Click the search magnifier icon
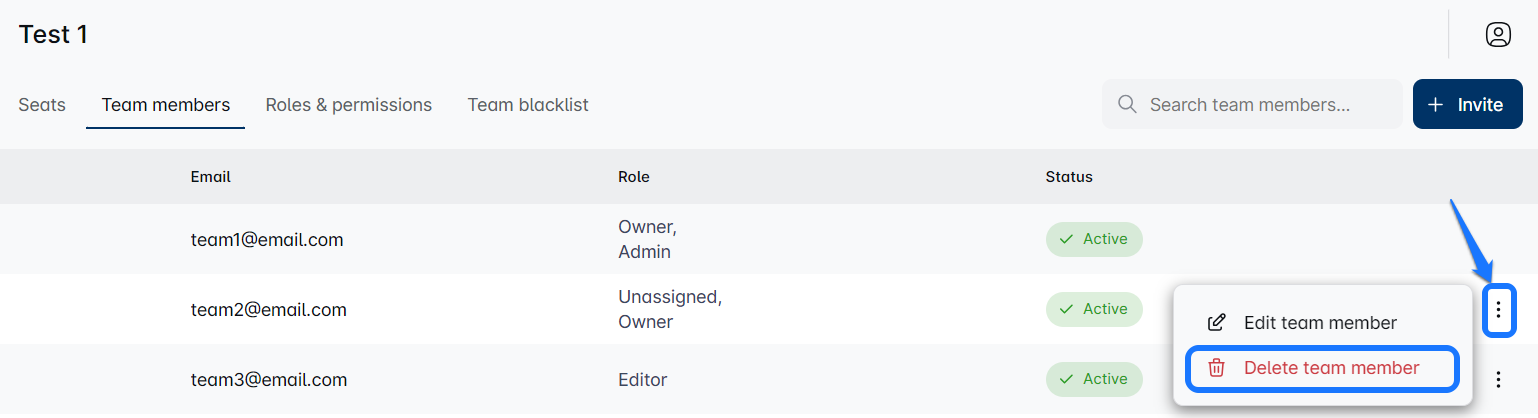Image resolution: width=1538 pixels, height=418 pixels. [1127, 104]
